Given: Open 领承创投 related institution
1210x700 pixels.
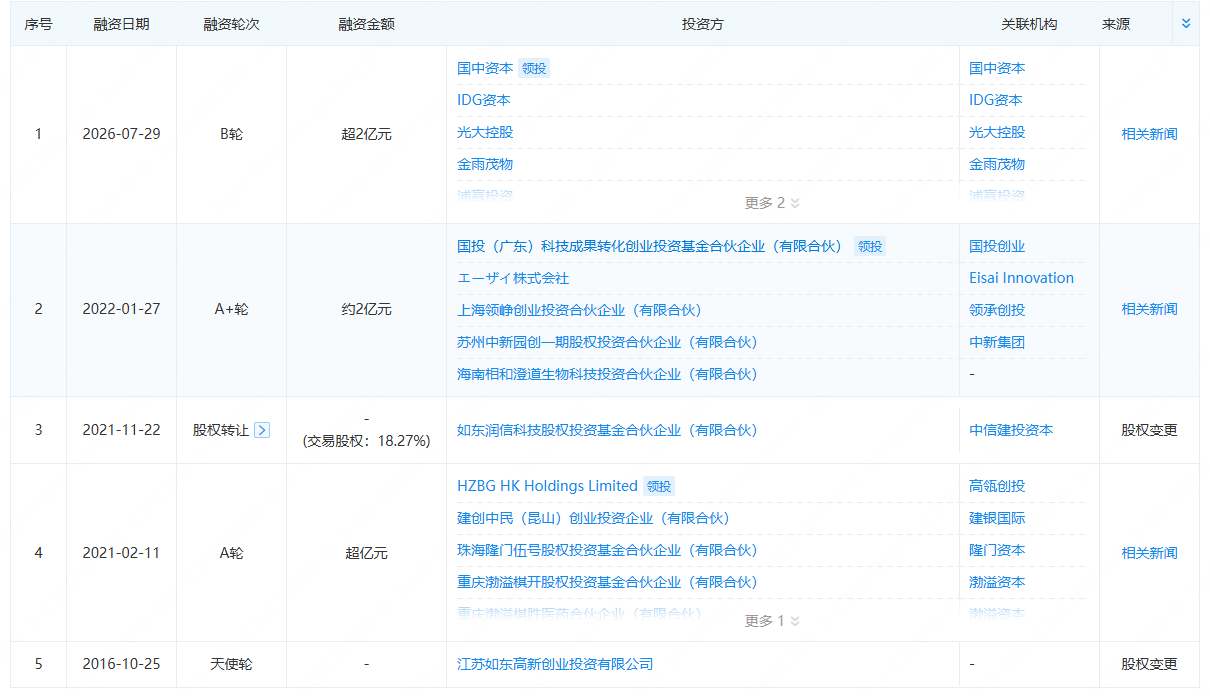Looking at the screenshot, I should point(997,310).
